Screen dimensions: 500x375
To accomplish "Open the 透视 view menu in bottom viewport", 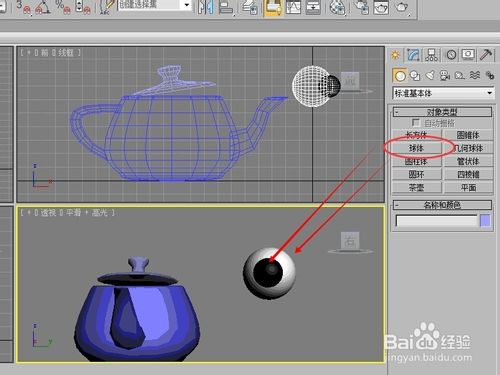I will (49, 213).
